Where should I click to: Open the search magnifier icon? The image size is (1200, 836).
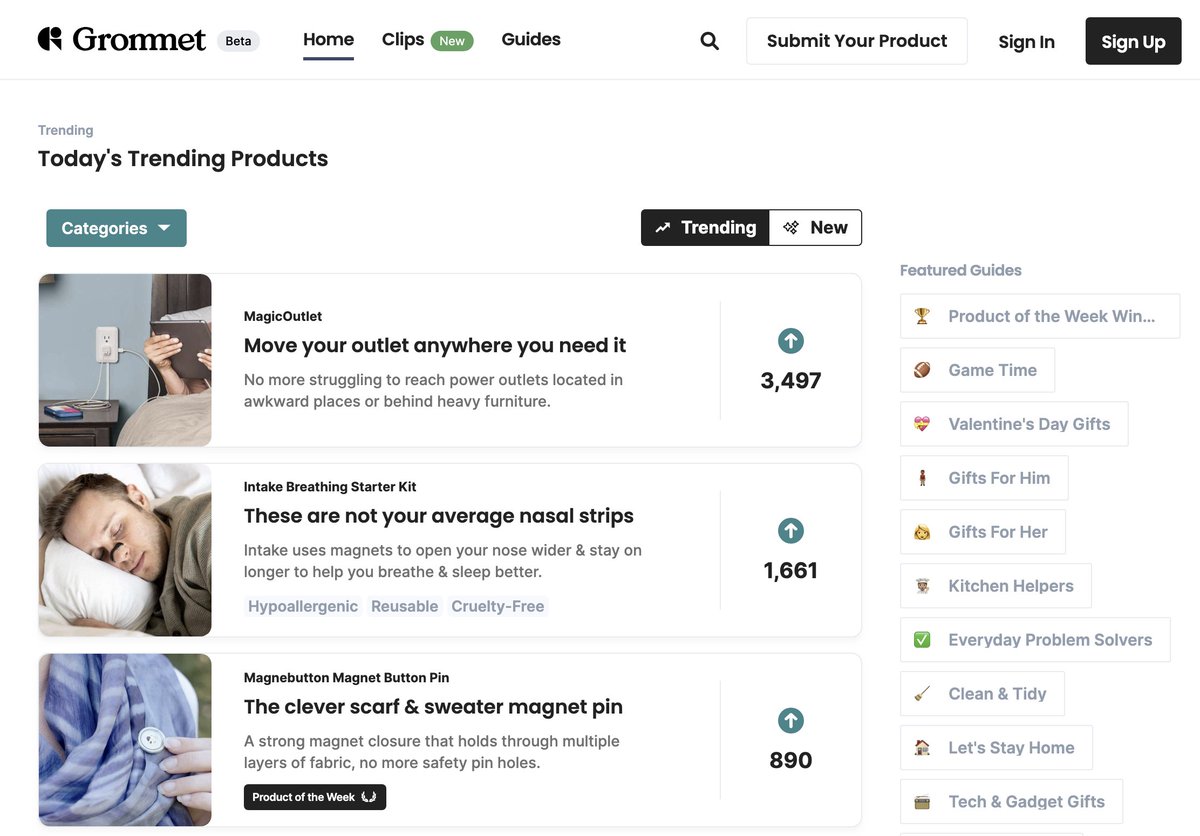tap(710, 41)
